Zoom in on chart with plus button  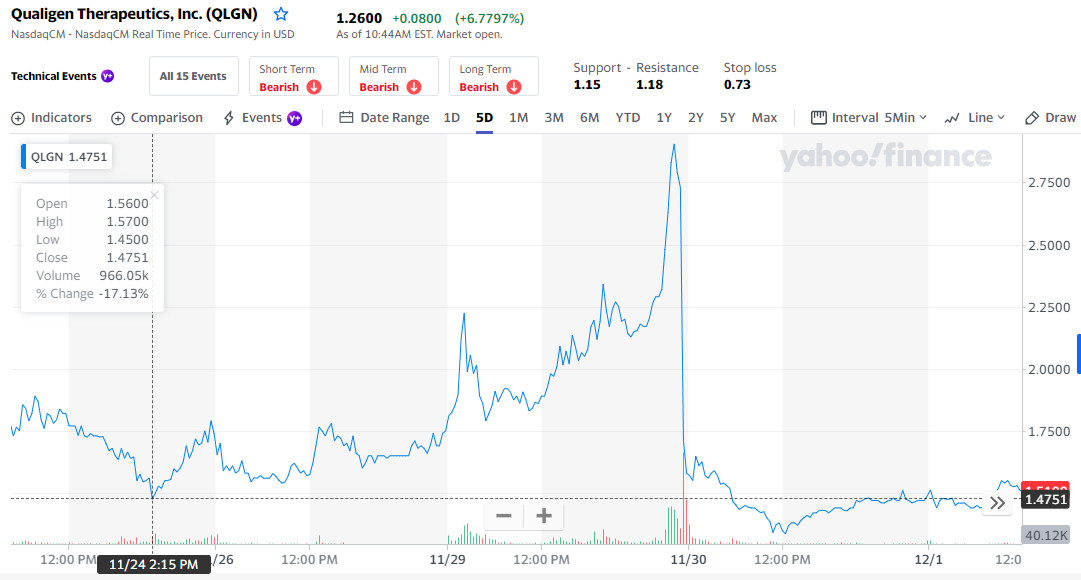click(x=544, y=516)
